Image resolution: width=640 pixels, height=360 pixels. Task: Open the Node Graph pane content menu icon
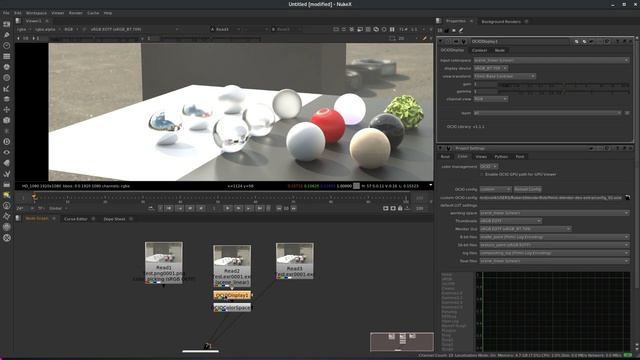point(18,218)
